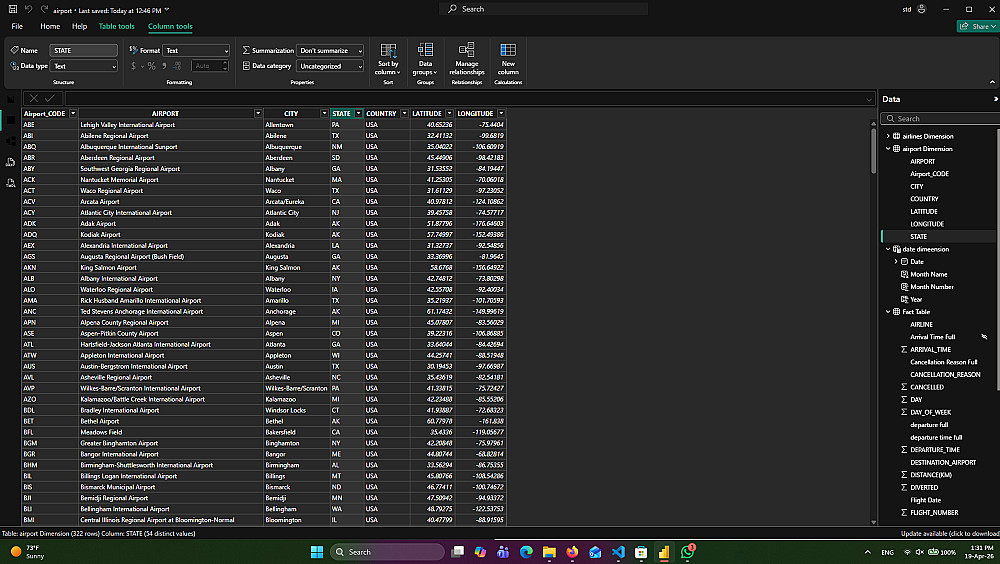The height and width of the screenshot is (564, 1000).
Task: Expand the formula bar chevron
Action: click(869, 99)
